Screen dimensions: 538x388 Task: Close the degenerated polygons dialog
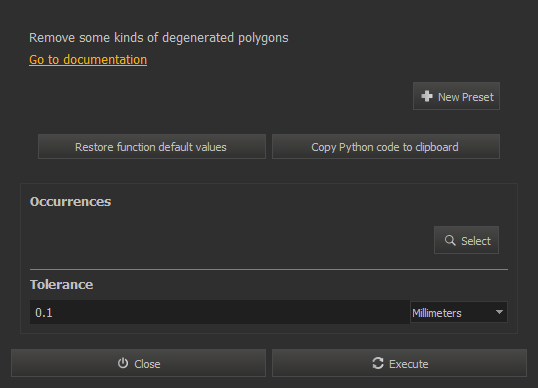138,363
